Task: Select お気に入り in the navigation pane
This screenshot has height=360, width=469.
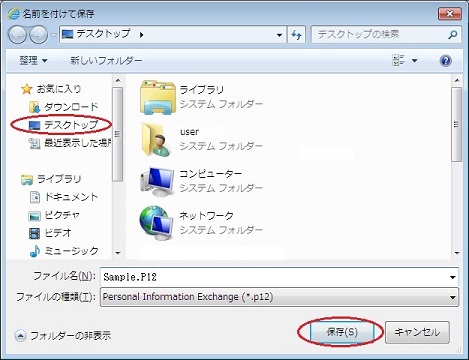Action: point(59,89)
